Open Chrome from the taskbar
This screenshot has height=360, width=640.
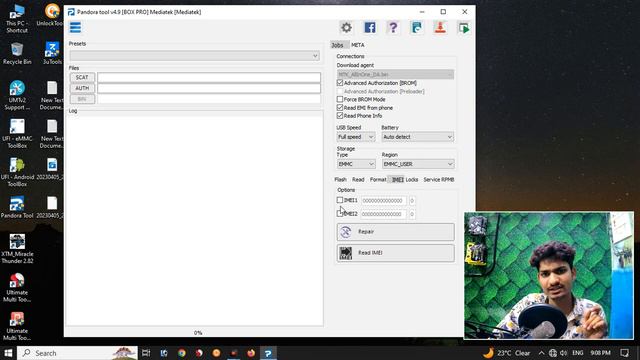182,353
